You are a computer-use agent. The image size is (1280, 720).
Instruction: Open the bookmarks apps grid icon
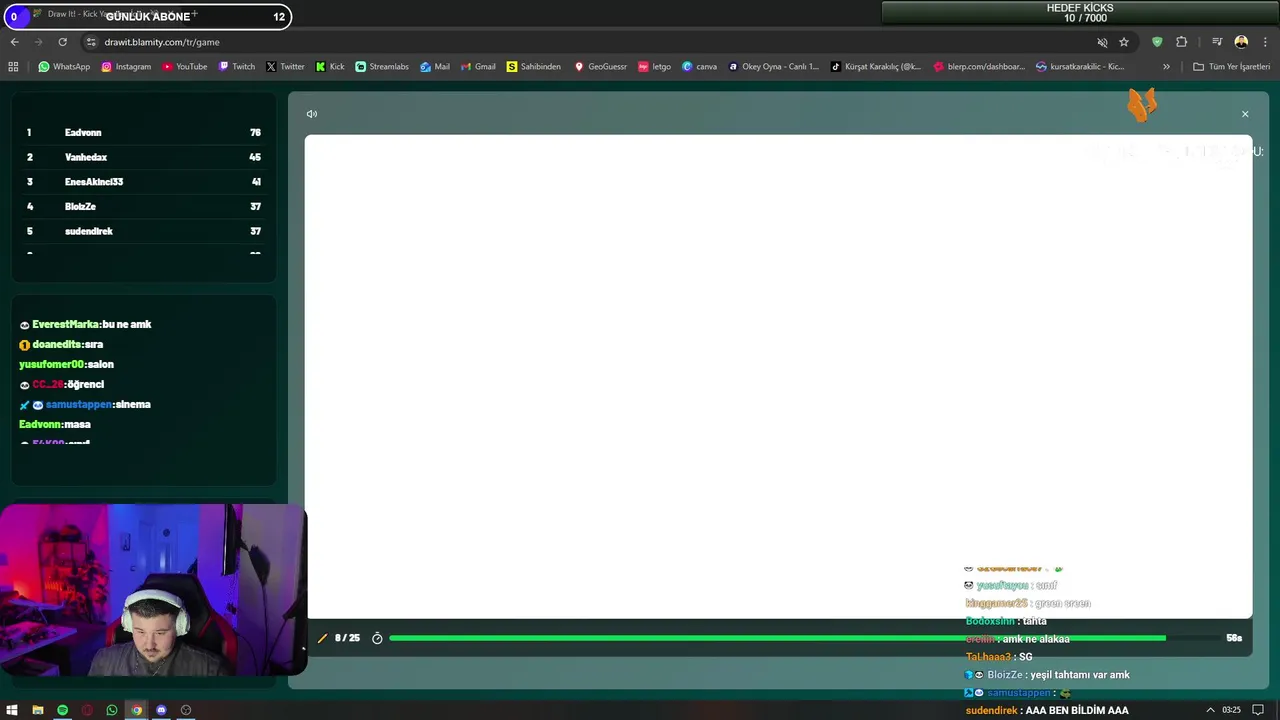click(13, 67)
